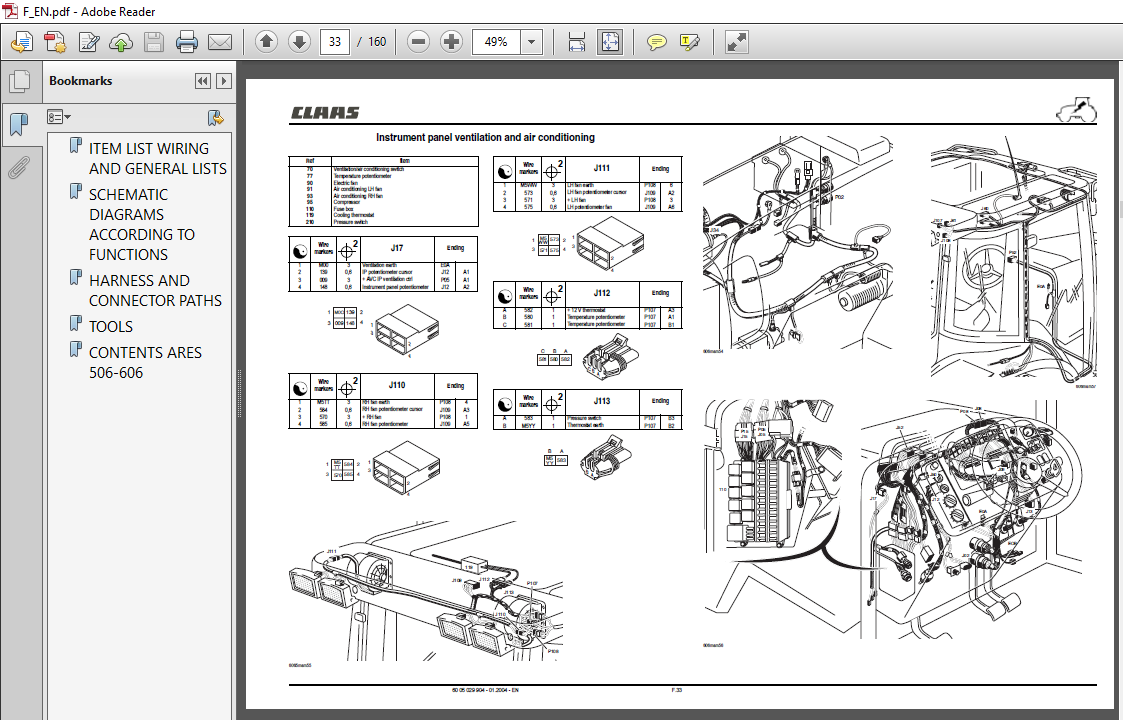Zoom in with the plus button

pos(451,42)
